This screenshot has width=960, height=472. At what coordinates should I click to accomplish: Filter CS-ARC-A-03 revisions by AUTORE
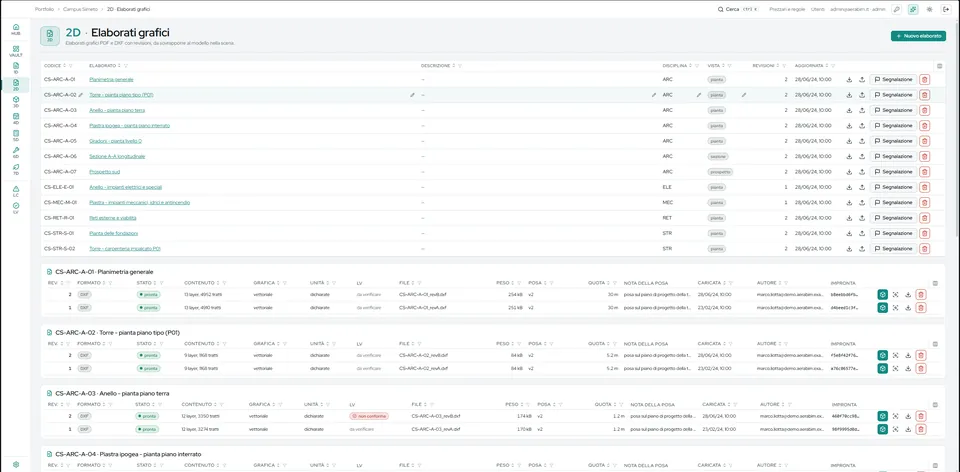tap(790, 404)
